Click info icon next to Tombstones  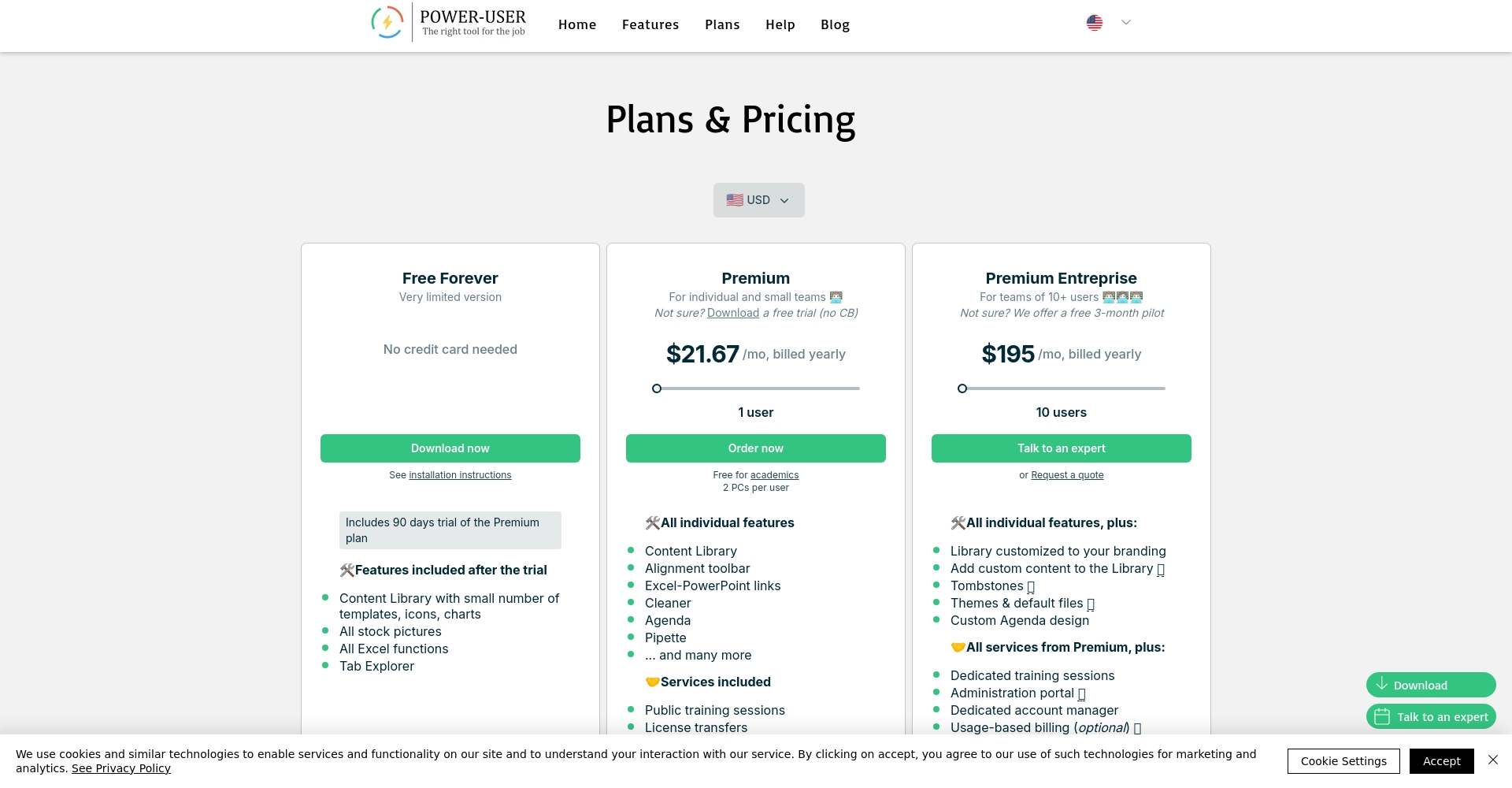[x=1031, y=587]
